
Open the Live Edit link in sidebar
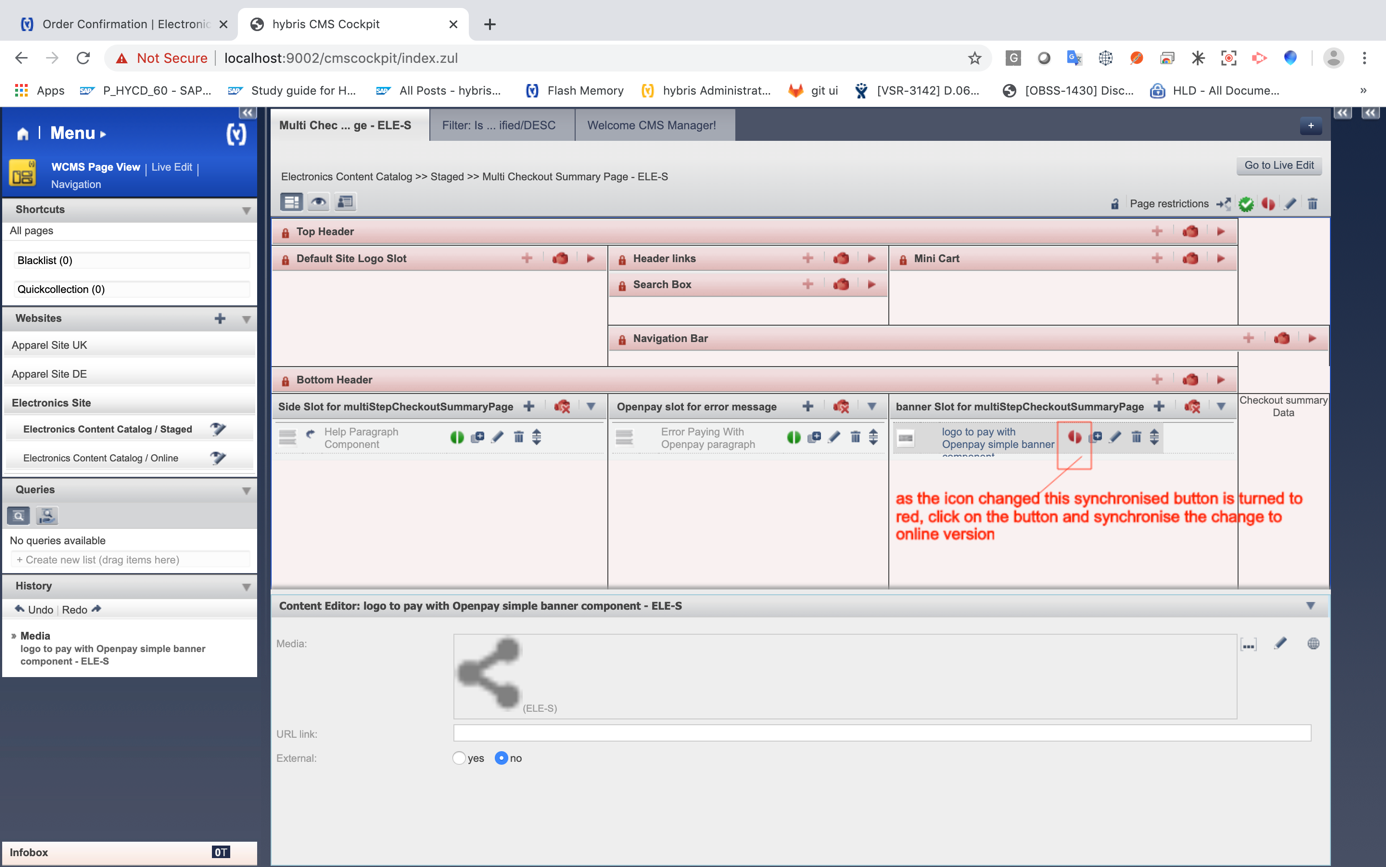[171, 167]
